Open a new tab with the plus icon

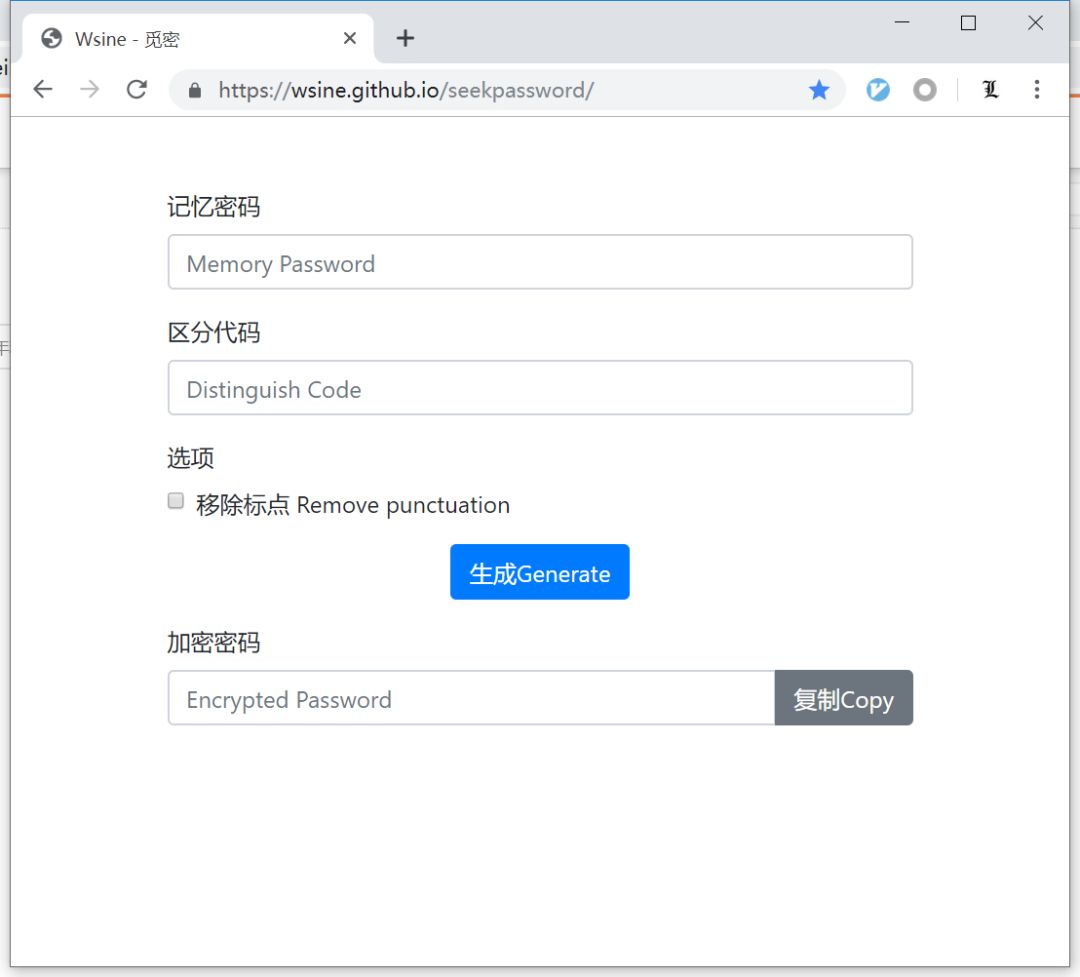(x=404, y=38)
